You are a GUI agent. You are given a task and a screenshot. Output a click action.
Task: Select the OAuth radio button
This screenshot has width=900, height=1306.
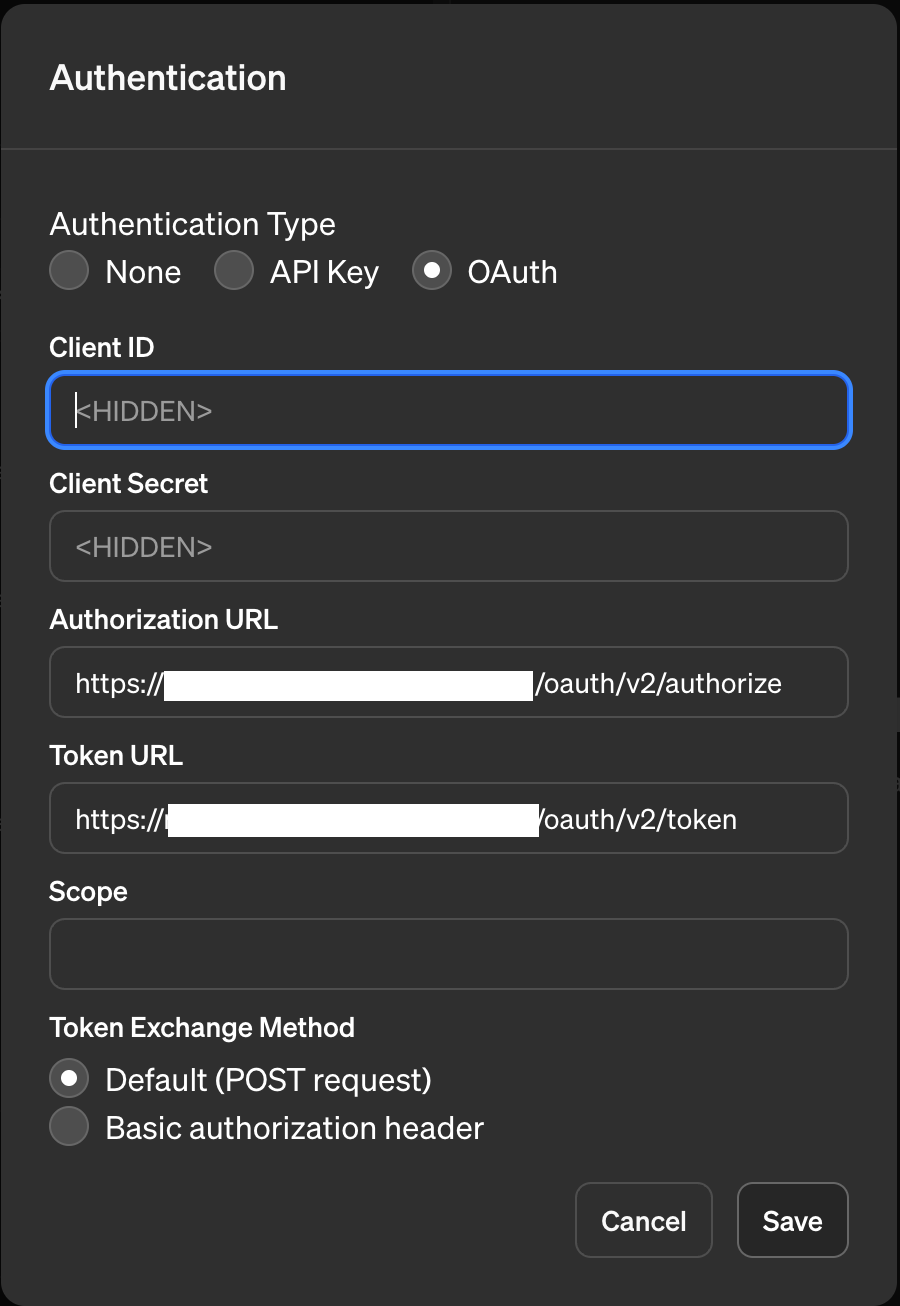pyautogui.click(x=432, y=272)
